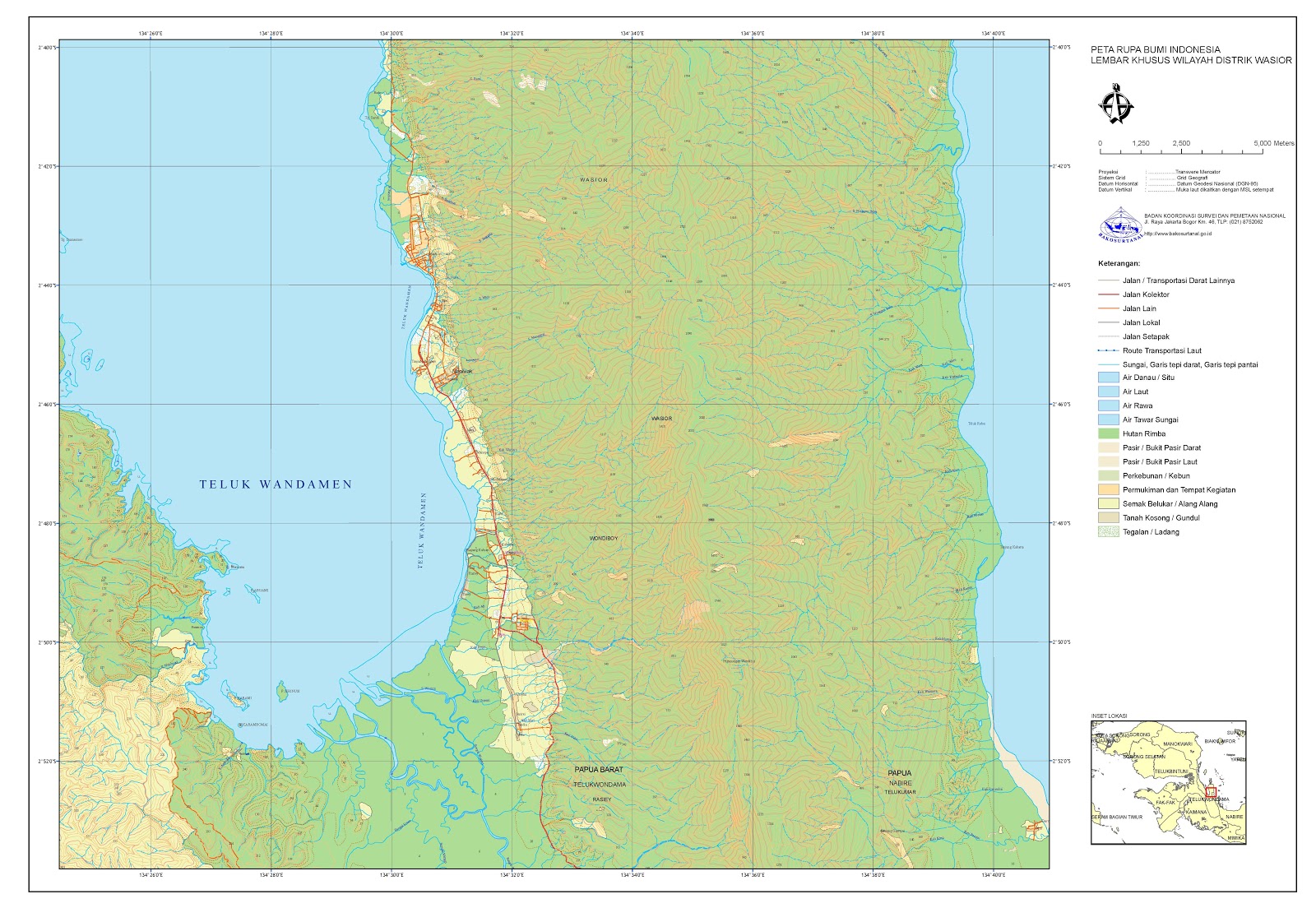The height and width of the screenshot is (908, 1316).
Task: Click the Jalan / Transportasi Darat Lainnya symbol
Action: click(x=1108, y=280)
